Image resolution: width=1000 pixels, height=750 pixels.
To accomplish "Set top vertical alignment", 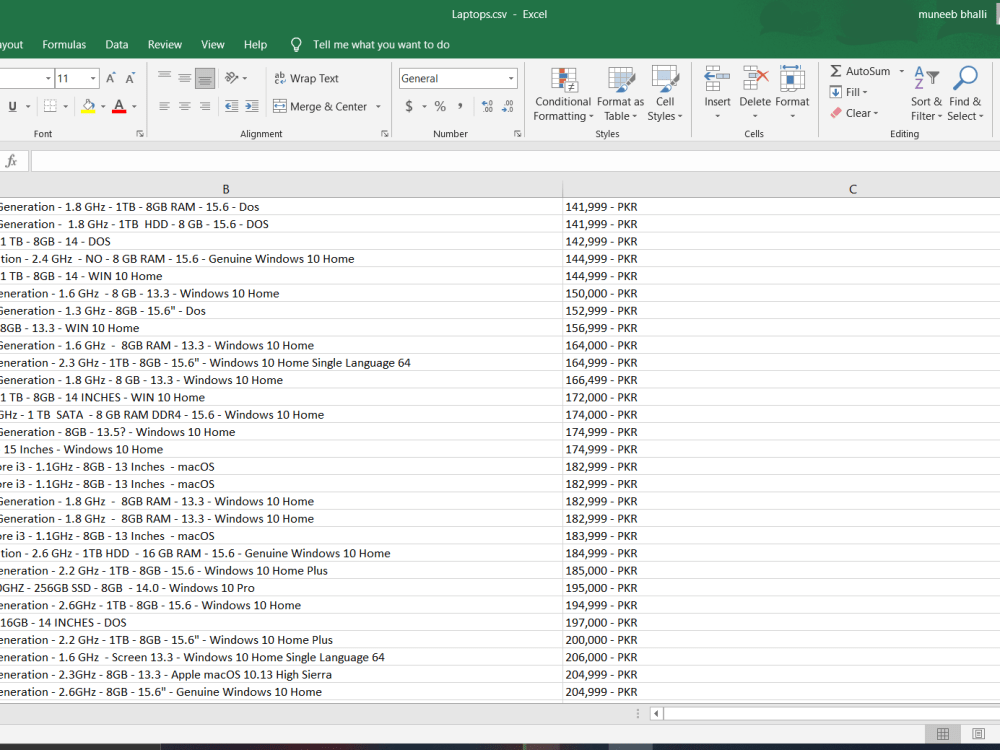I will pos(165,78).
